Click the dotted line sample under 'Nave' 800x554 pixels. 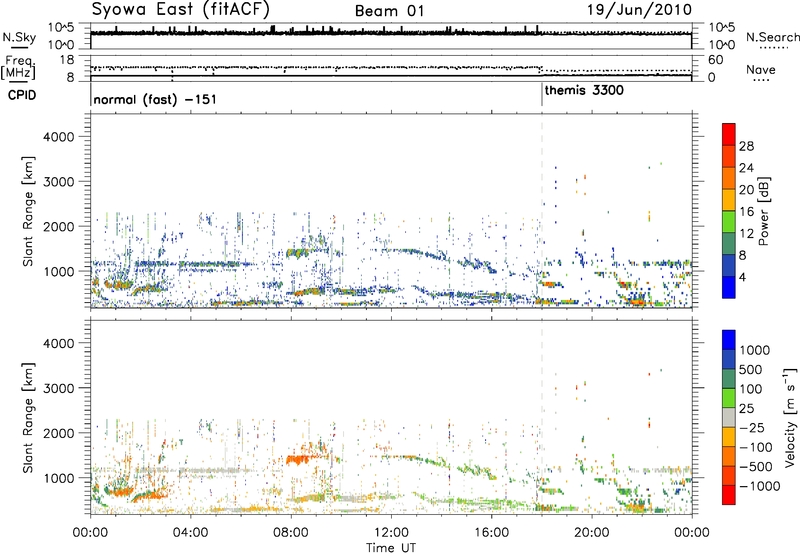pyautogui.click(x=761, y=80)
